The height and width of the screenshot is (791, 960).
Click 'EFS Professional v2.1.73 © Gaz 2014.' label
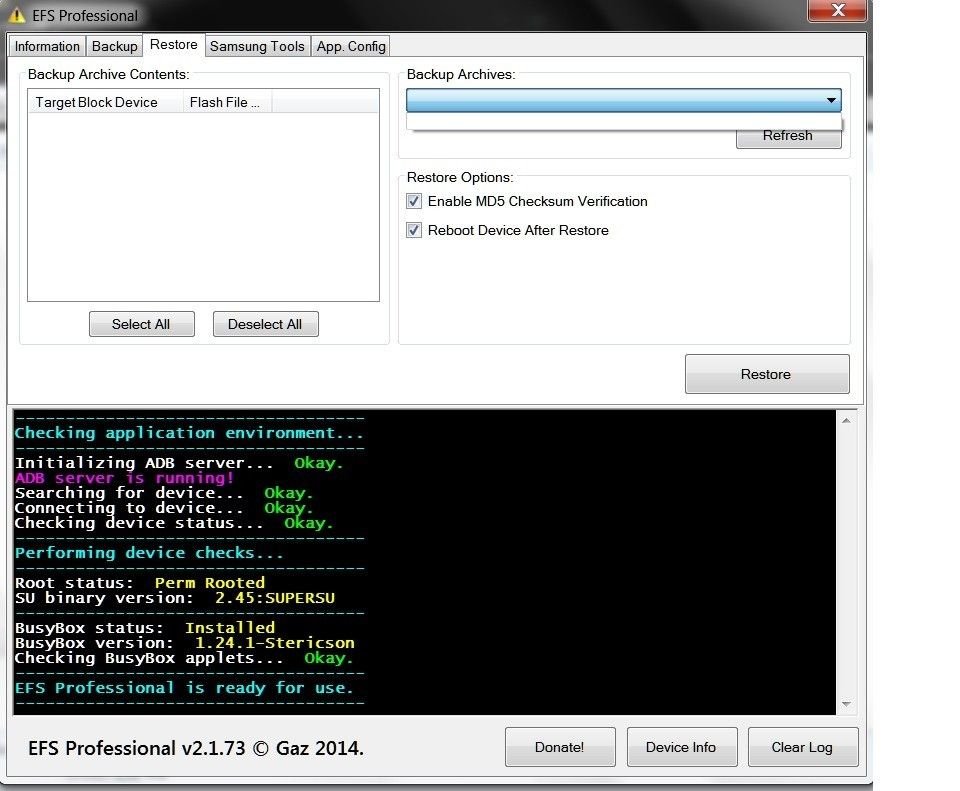coord(196,748)
